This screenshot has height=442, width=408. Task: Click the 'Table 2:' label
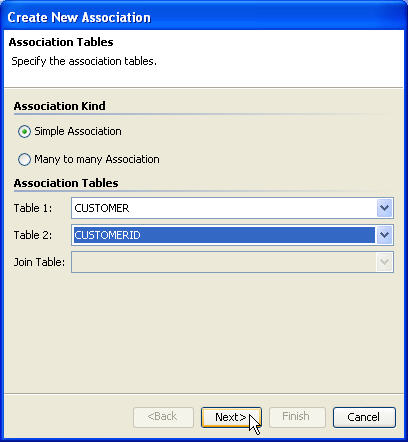click(33, 235)
